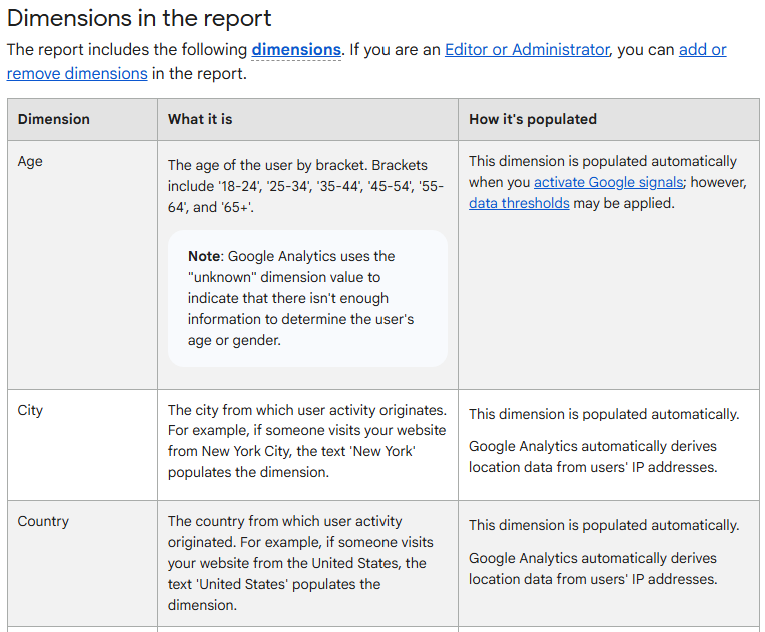The height and width of the screenshot is (632, 765).
Task: Click the 'How it's populated' column header
Action: click(x=533, y=119)
